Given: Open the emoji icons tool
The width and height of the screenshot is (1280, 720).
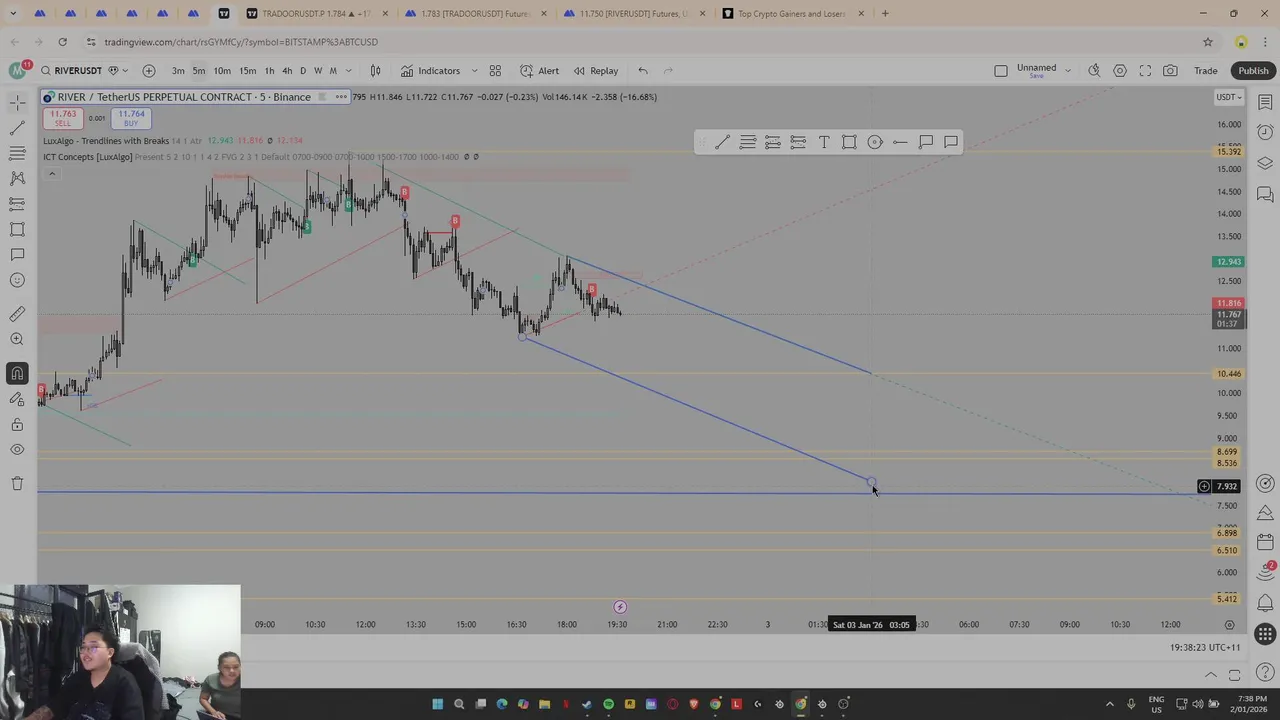Looking at the screenshot, I should coord(17,280).
